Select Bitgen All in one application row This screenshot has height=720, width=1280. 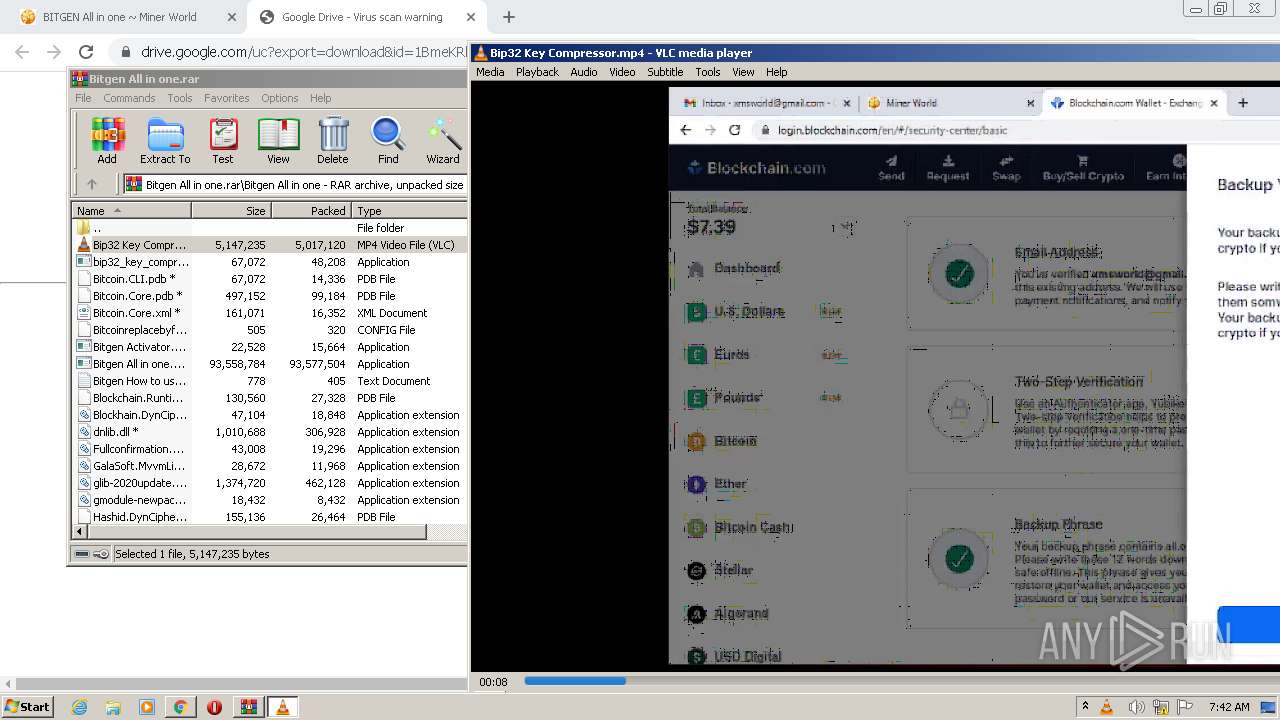pos(270,364)
